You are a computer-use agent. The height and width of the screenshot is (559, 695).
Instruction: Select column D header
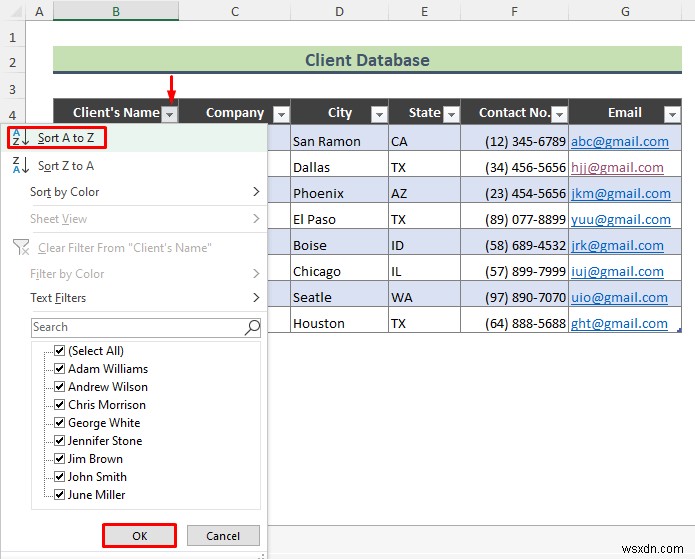tap(340, 11)
